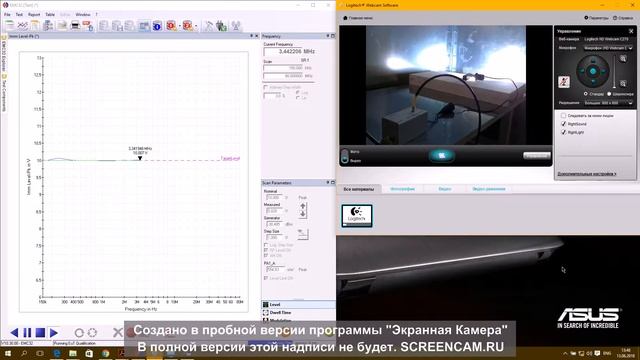Pause the running EMC32 test

(x=27, y=333)
